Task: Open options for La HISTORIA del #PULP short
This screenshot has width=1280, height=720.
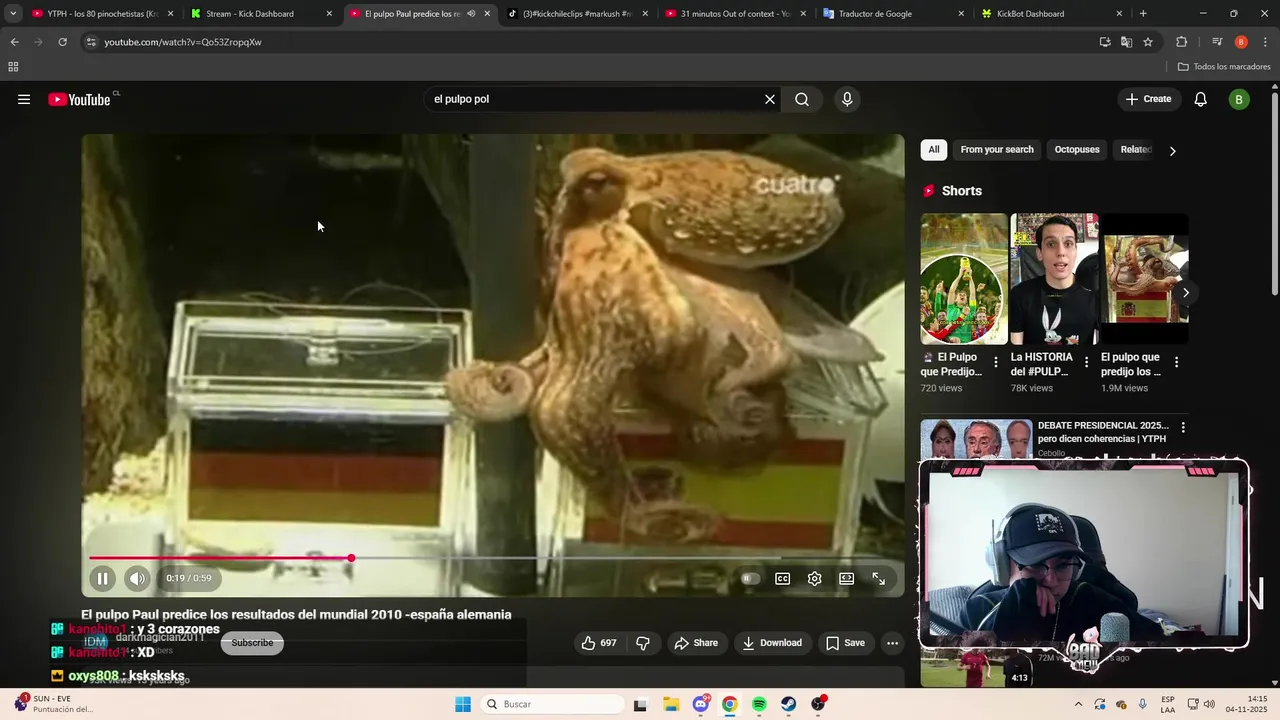Action: coord(1086,362)
